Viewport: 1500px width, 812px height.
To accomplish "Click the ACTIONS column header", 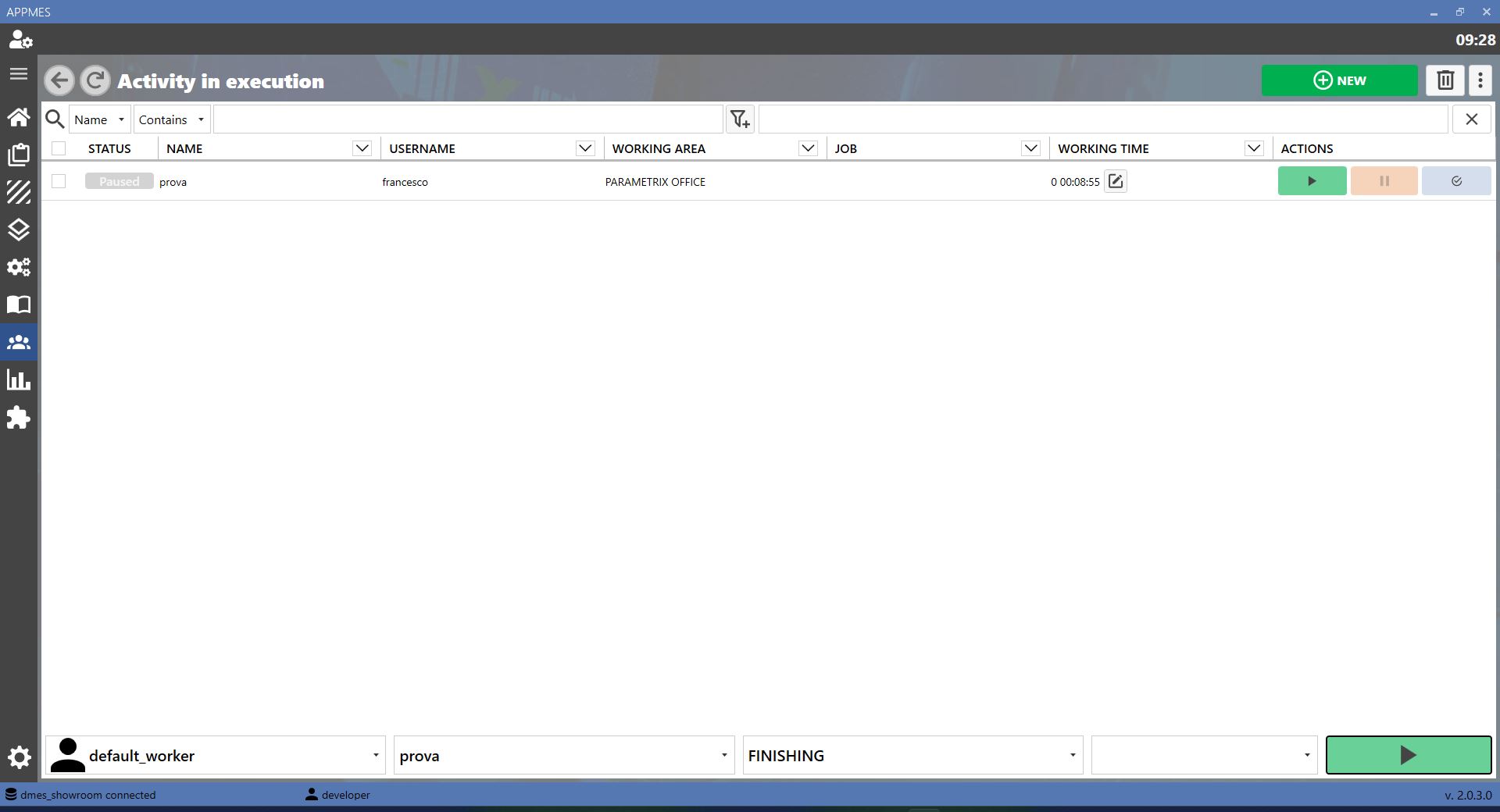I will (1307, 148).
